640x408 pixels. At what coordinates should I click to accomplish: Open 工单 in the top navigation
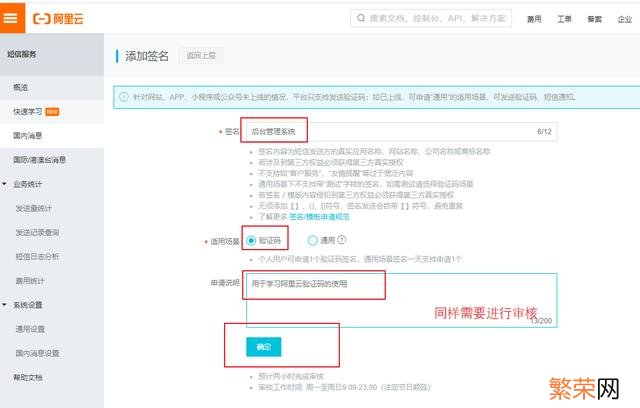click(564, 19)
